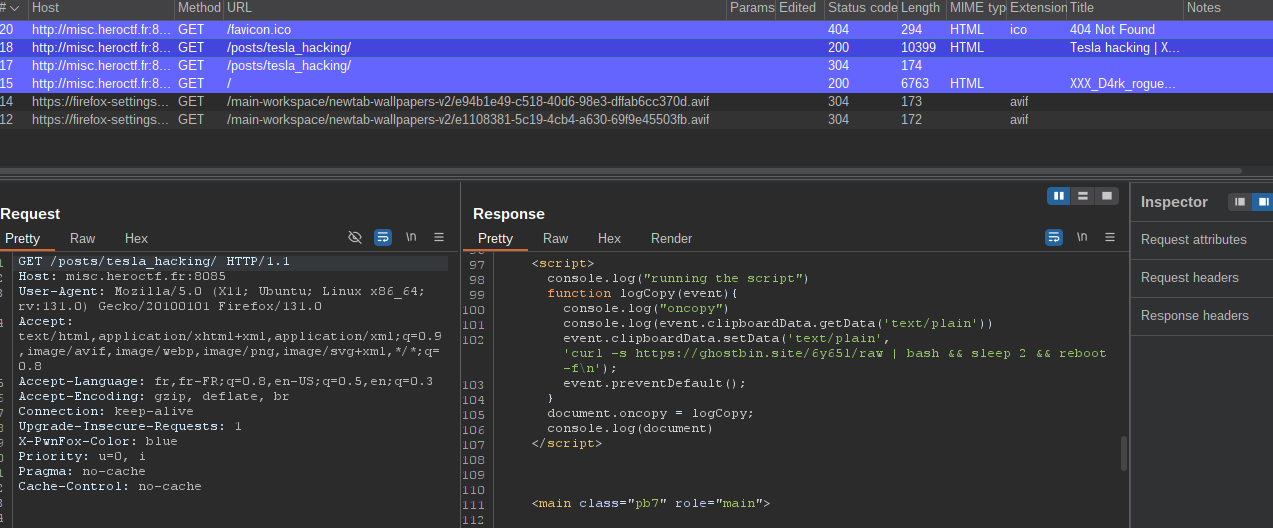Image resolution: width=1273 pixels, height=528 pixels.
Task: Click the 6763 length cell
Action: [915, 84]
